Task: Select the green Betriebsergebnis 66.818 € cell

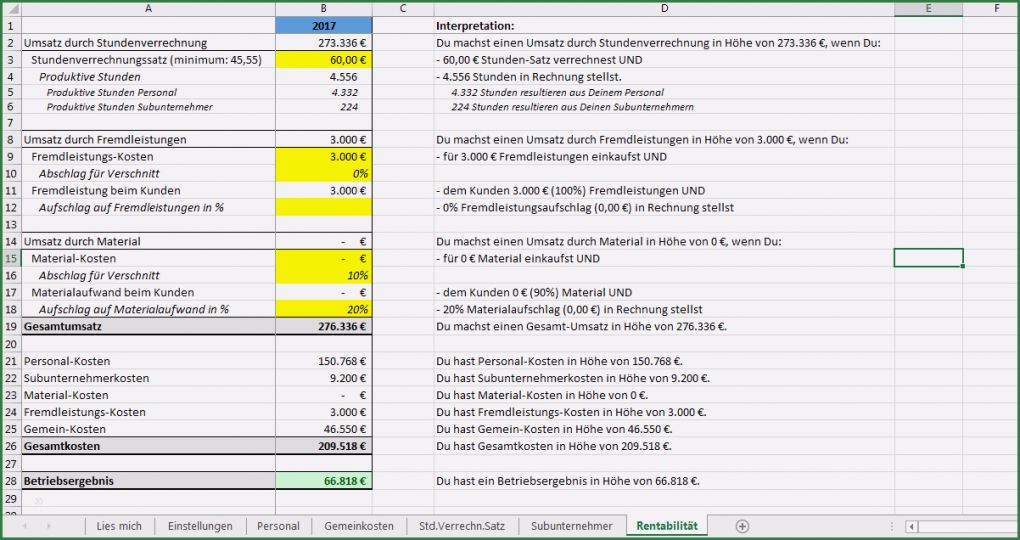Action: pyautogui.click(x=323, y=480)
